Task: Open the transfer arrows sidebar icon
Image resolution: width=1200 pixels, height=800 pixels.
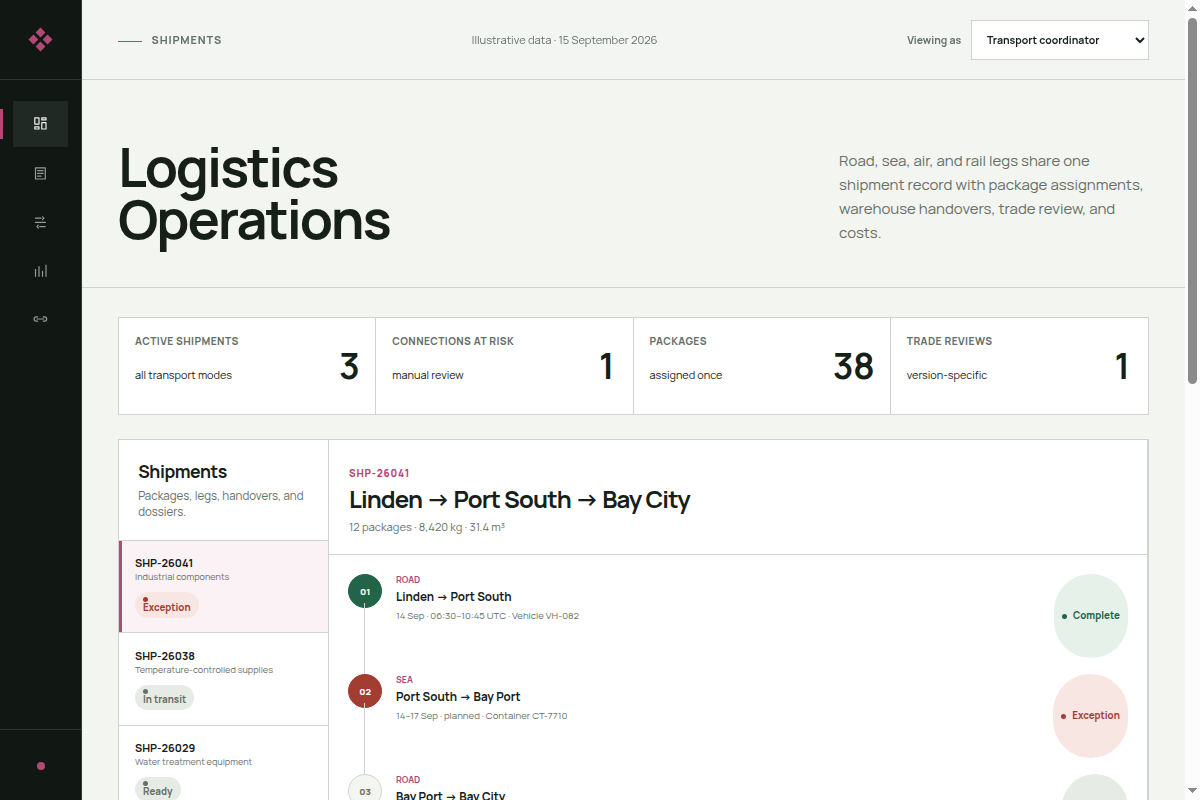Action: point(40,222)
